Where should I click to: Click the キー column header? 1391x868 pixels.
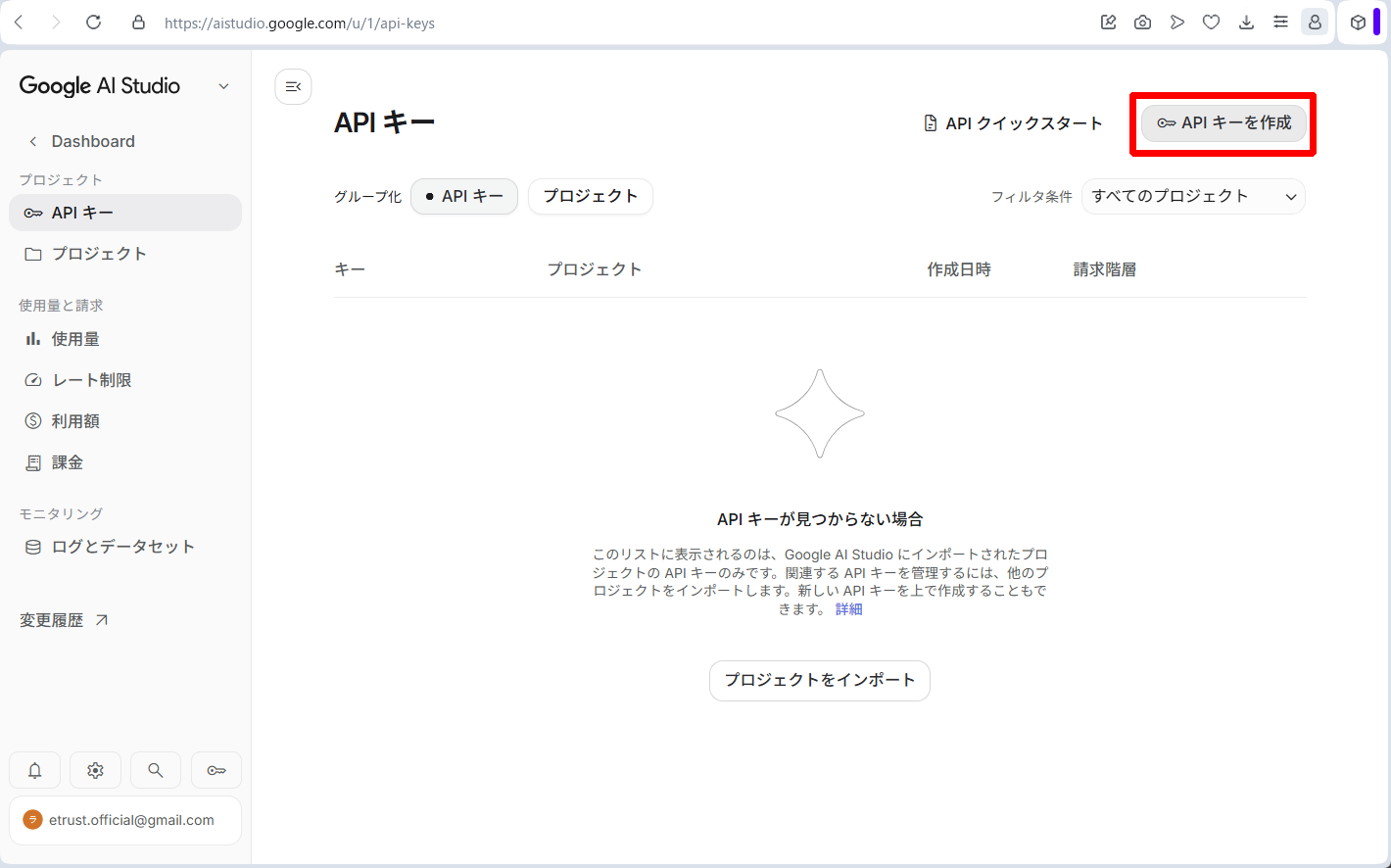[350, 269]
